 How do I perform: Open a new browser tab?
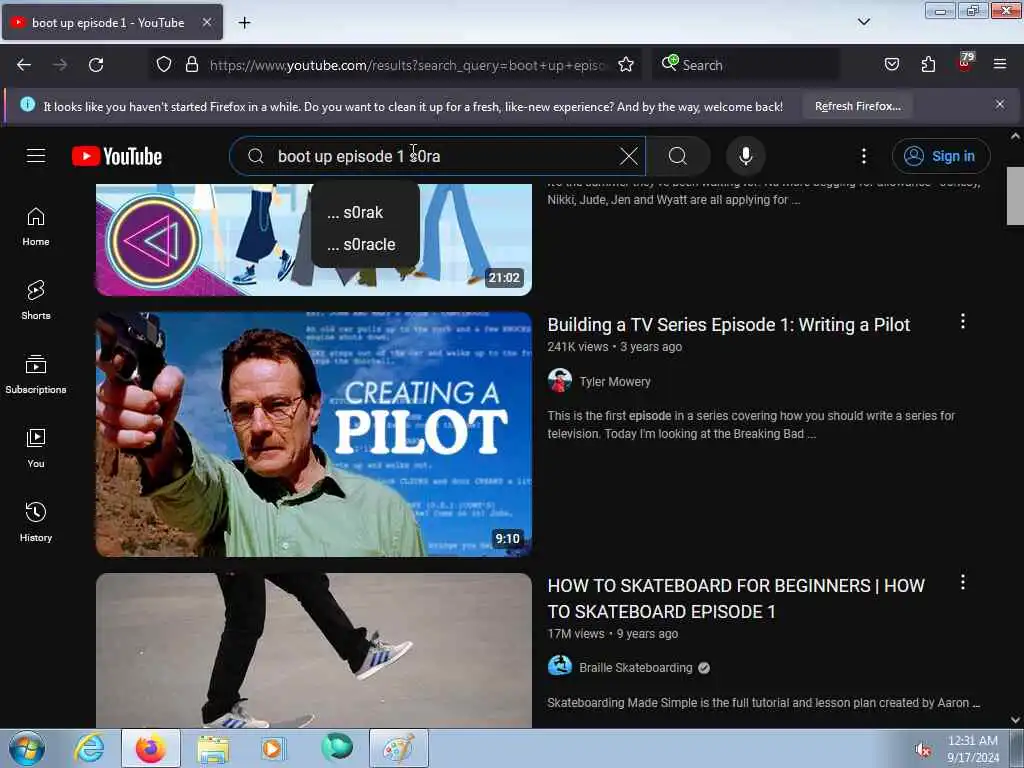(244, 23)
